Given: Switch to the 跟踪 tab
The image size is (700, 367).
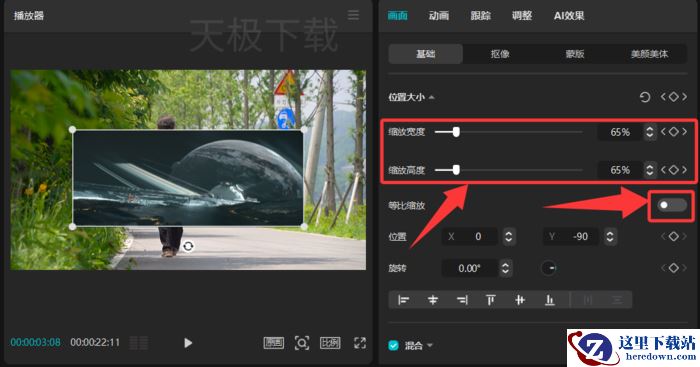Looking at the screenshot, I should (x=480, y=16).
